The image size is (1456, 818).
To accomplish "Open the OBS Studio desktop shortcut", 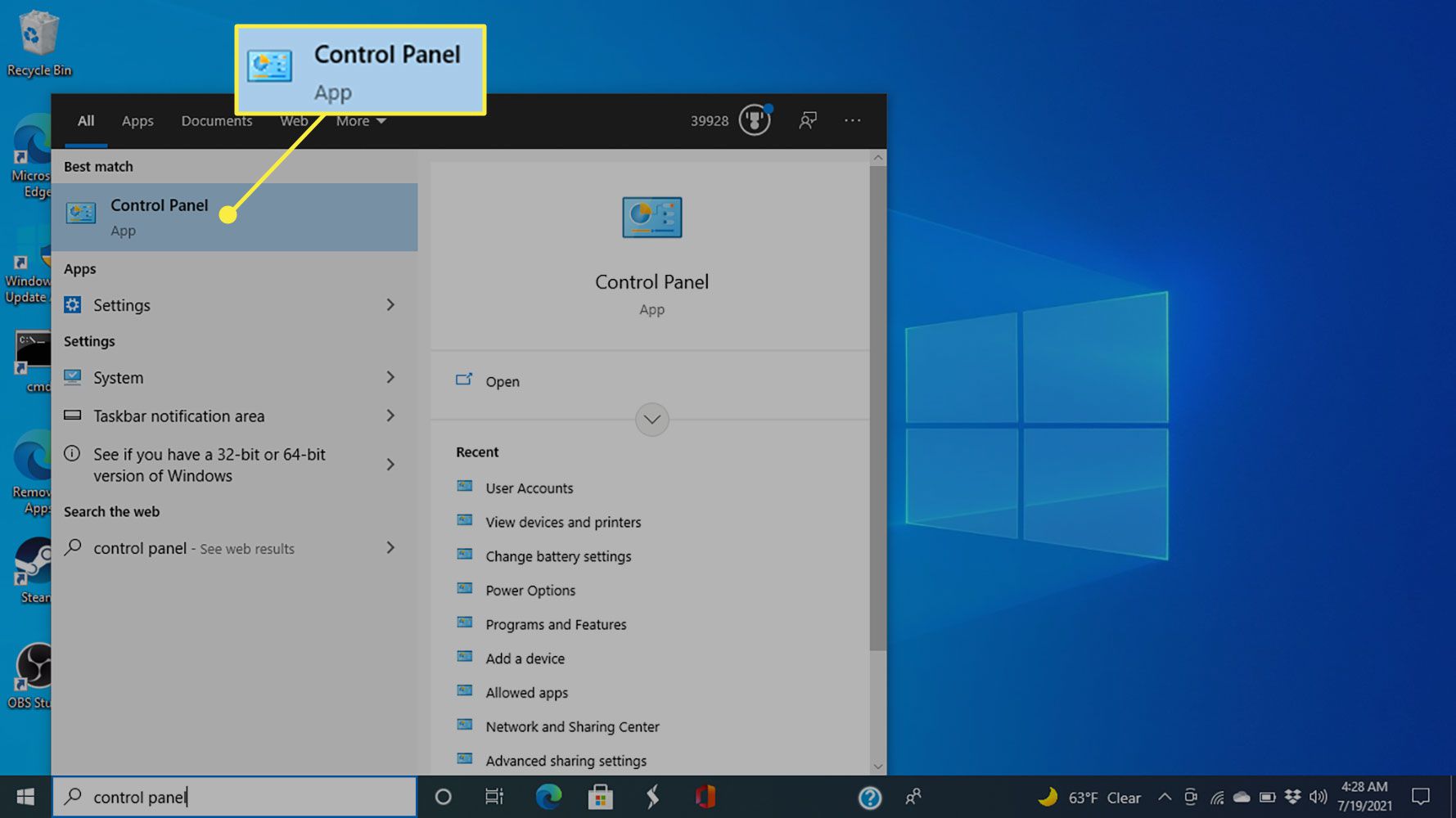I will (x=29, y=676).
